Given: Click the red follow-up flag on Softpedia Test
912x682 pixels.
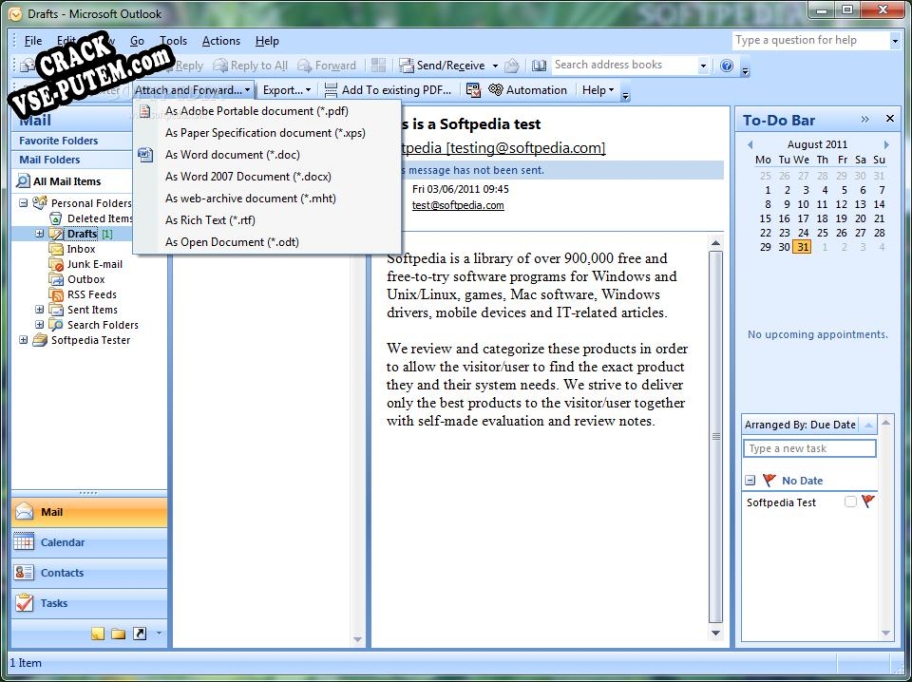Looking at the screenshot, I should click(867, 502).
